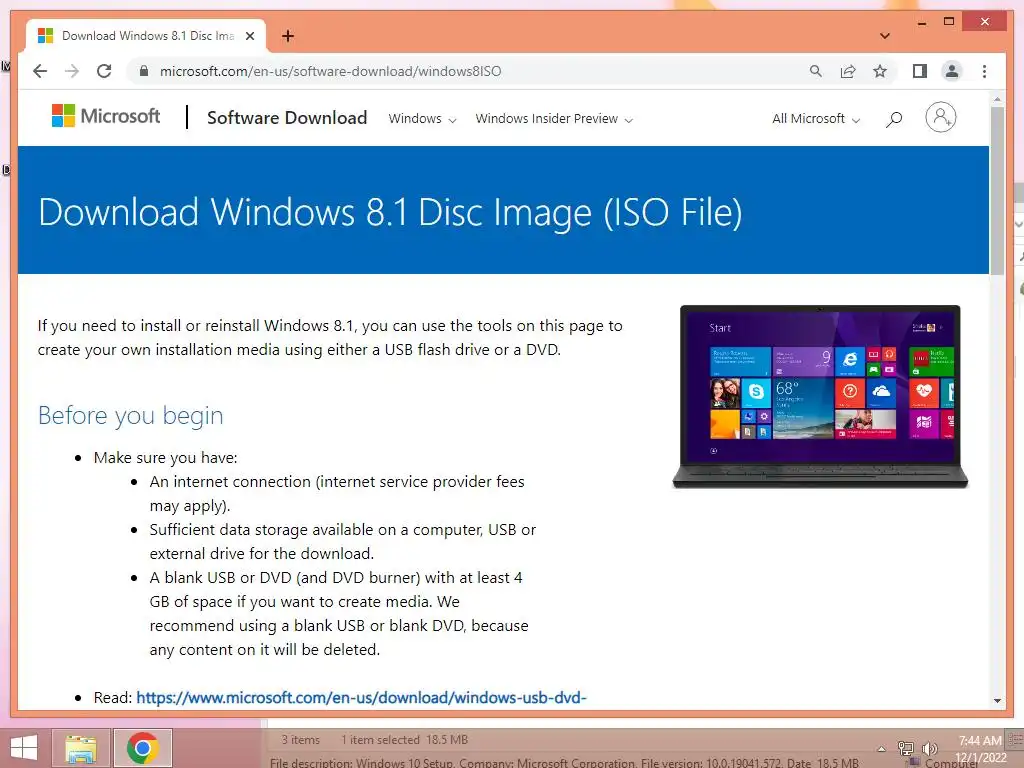
Task: Click the page scrollbar down arrow
Action: tap(997, 701)
